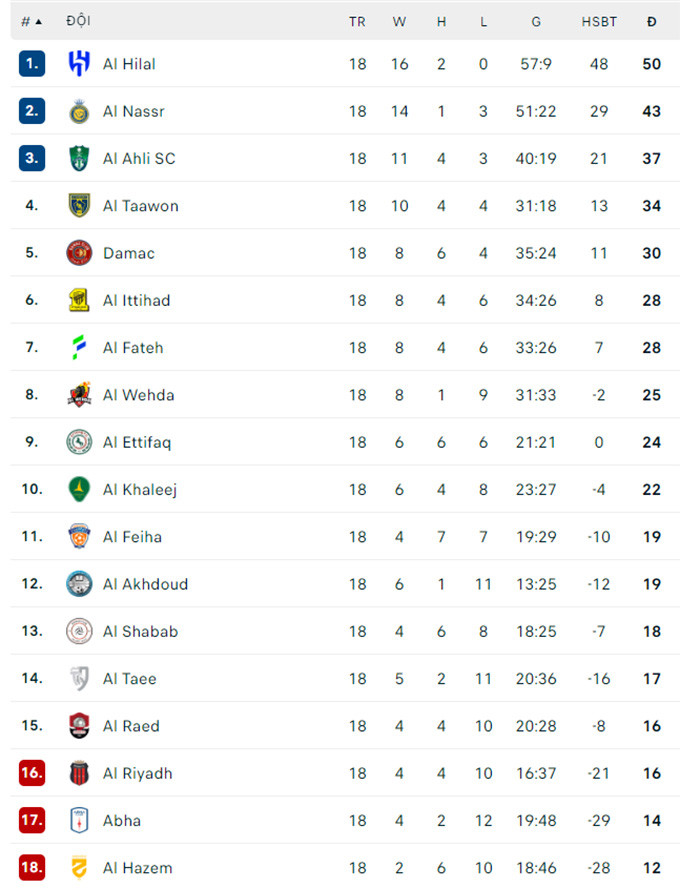Click the Al Fateh club icon
Screen dimensions: 680x888
[x=79, y=347]
